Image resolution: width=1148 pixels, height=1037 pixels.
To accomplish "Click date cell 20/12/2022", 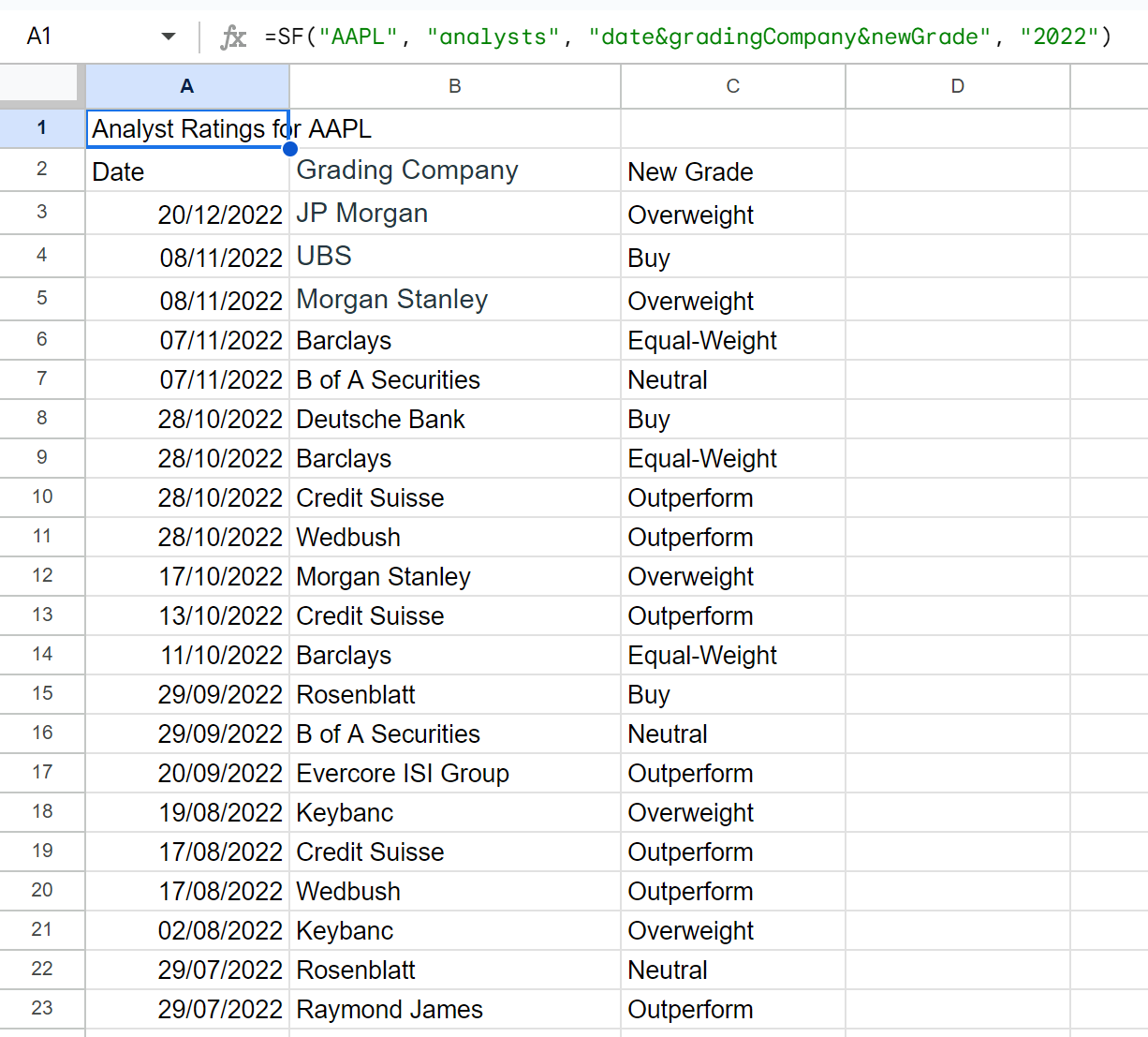I will coord(187,214).
